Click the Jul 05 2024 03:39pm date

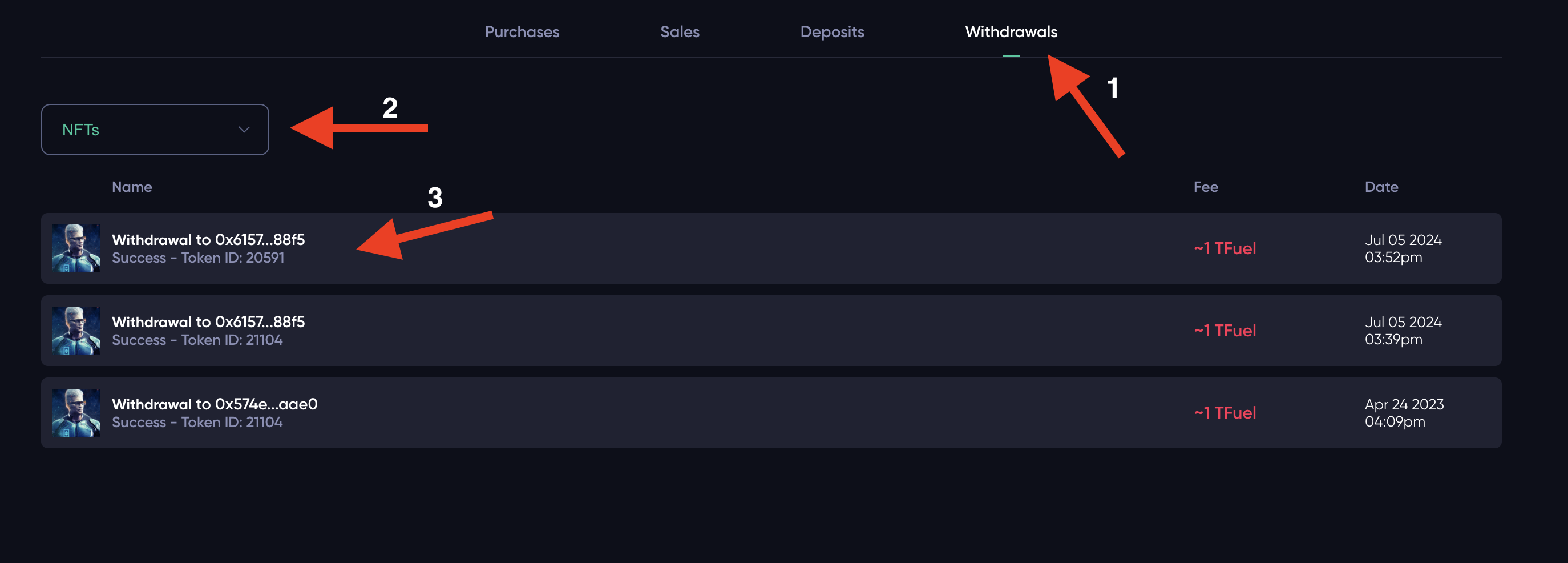pyautogui.click(x=1403, y=330)
